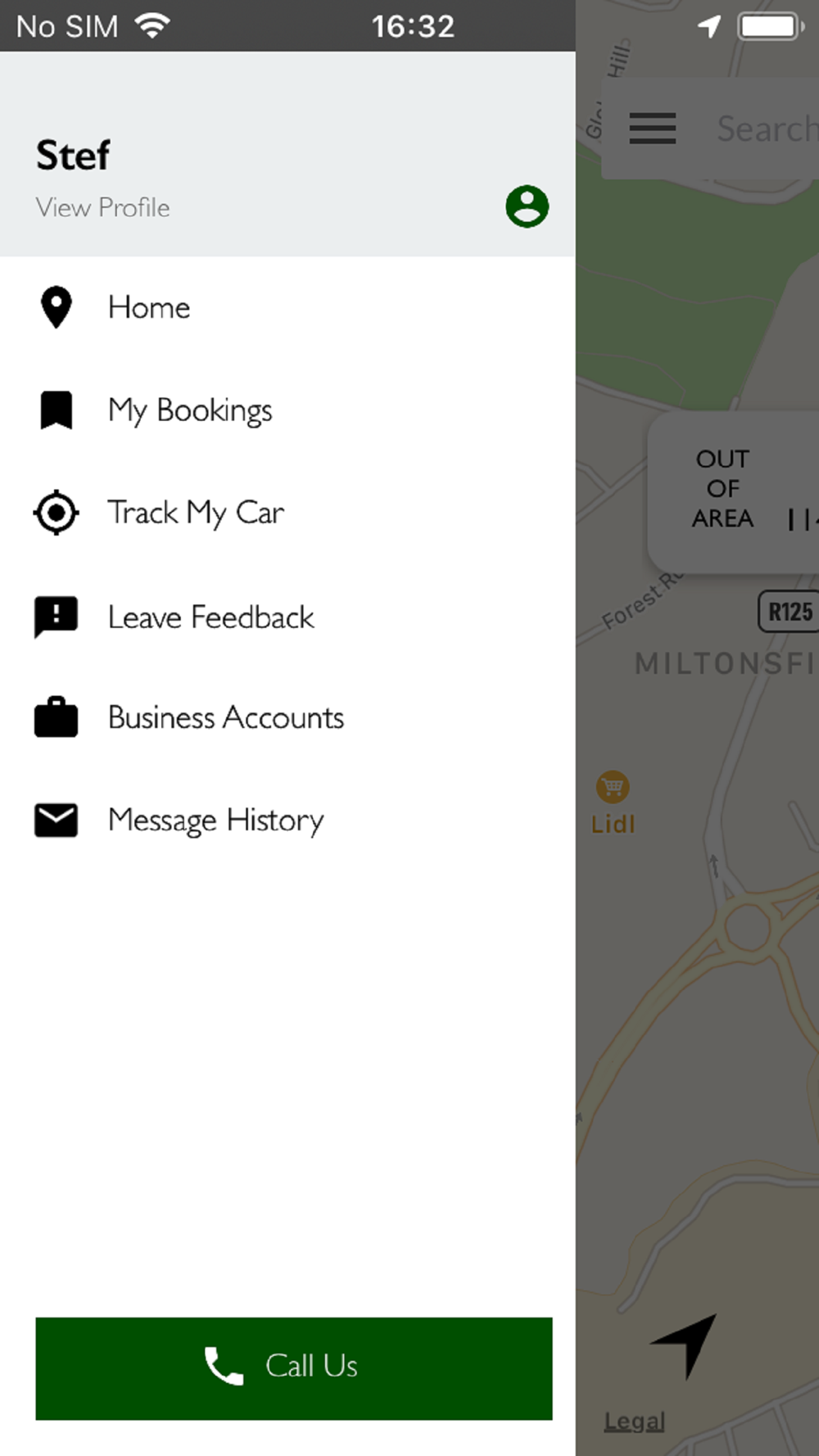Tap the View Profile link

[x=102, y=207]
